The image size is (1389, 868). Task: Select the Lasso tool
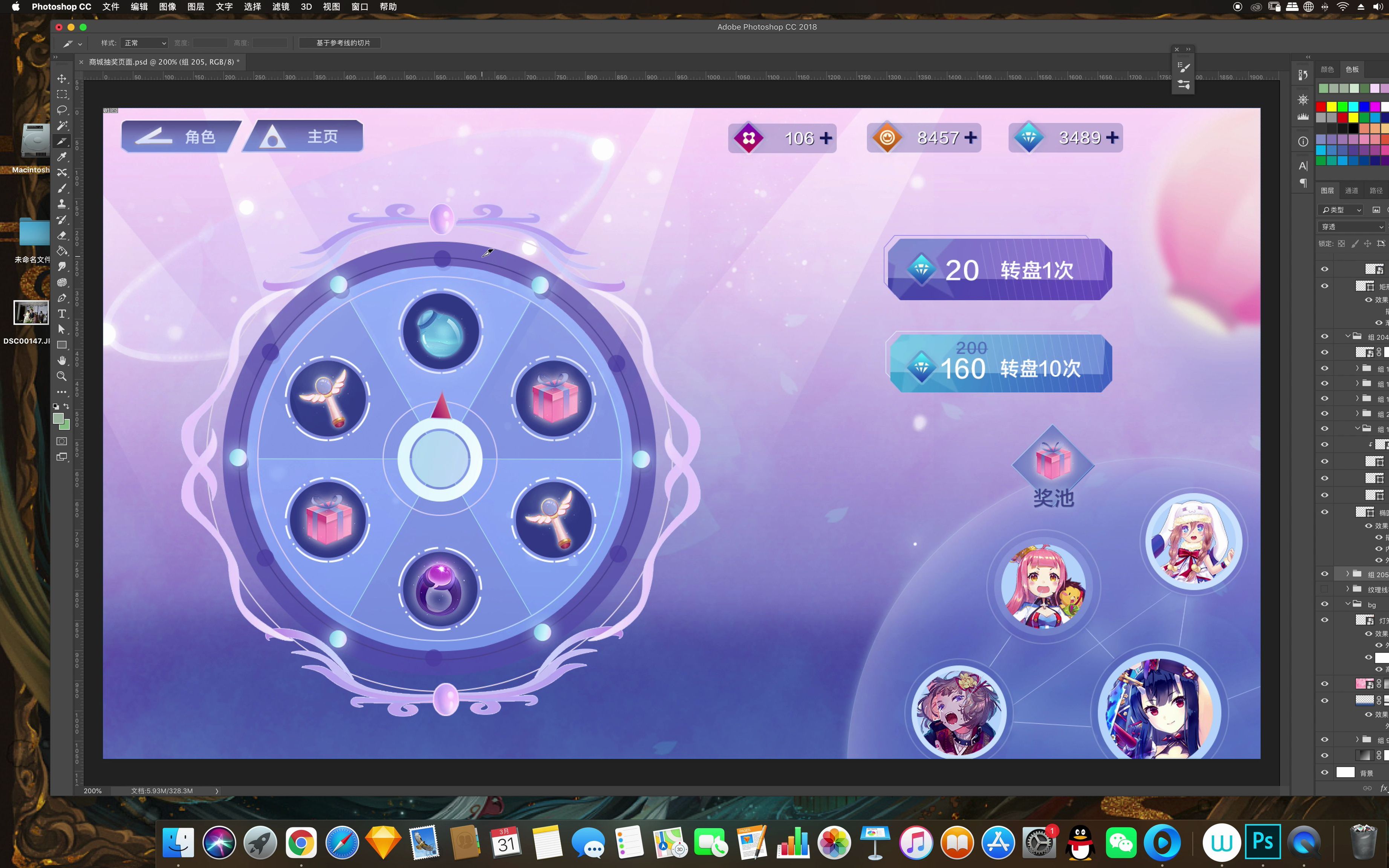point(62,110)
